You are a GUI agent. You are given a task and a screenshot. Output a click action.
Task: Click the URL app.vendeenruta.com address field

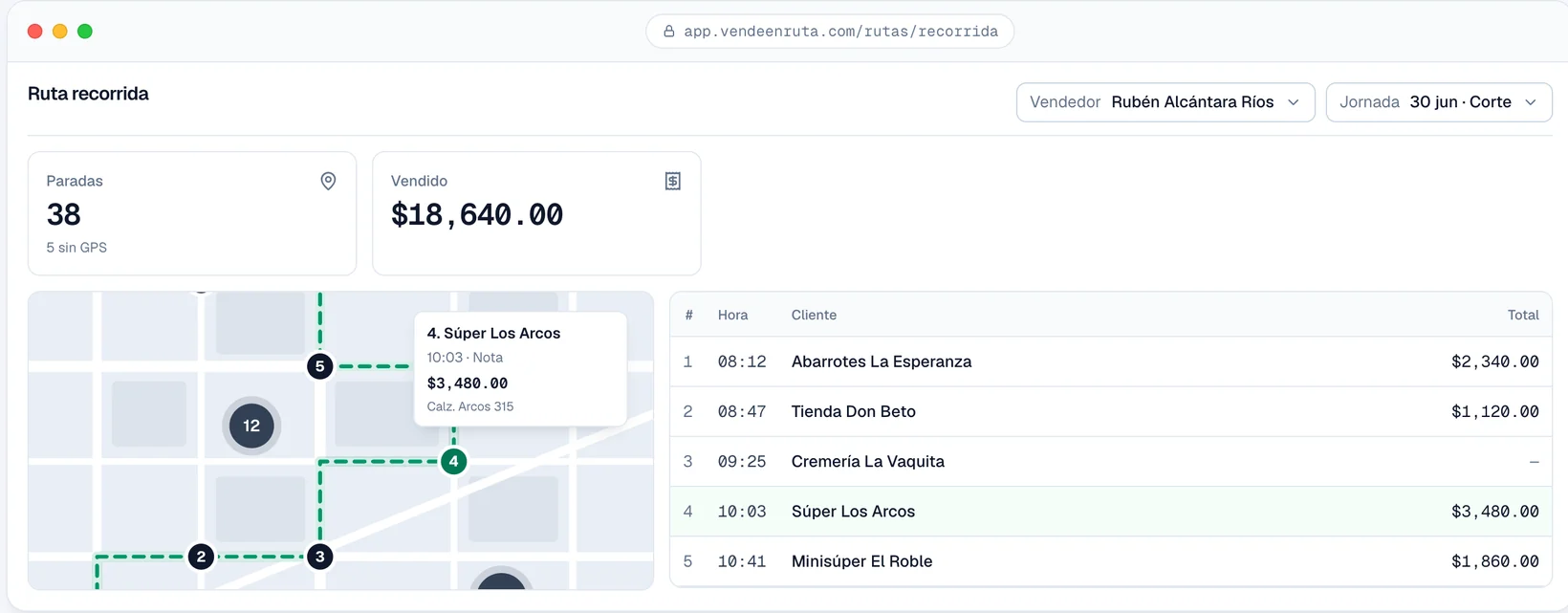(830, 32)
